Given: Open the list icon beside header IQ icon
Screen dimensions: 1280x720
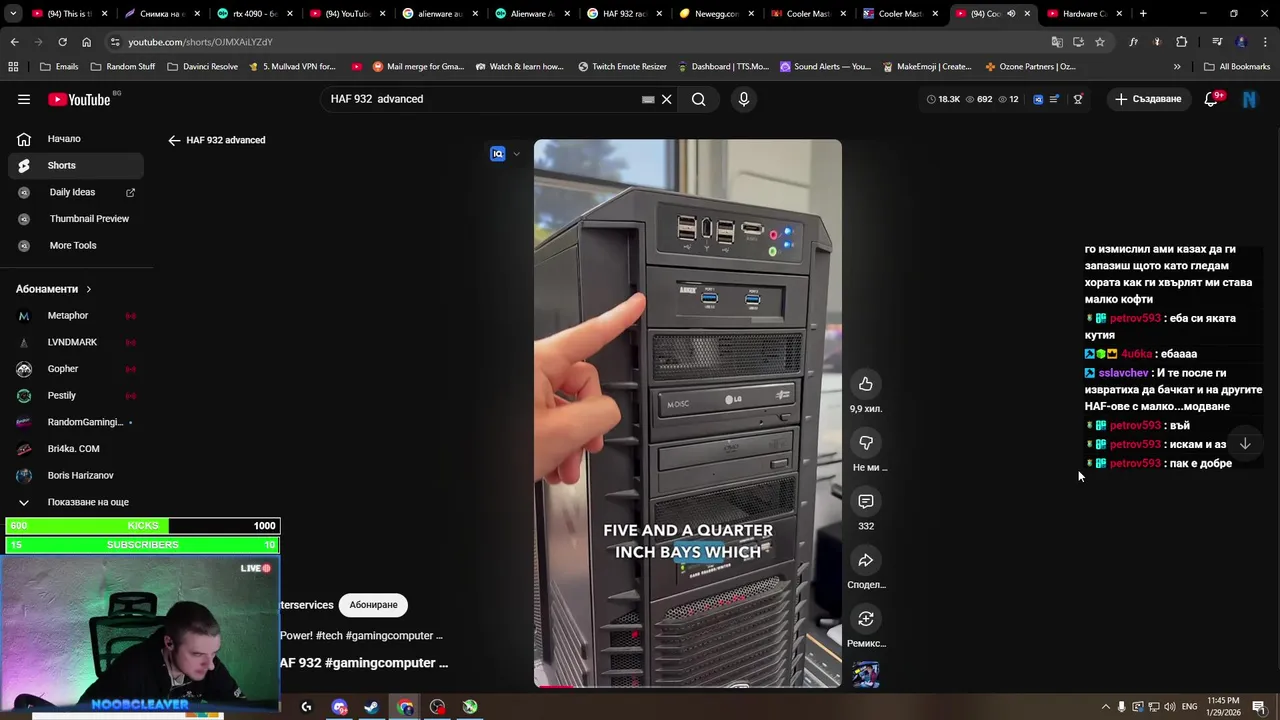Looking at the screenshot, I should pos(1054,99).
